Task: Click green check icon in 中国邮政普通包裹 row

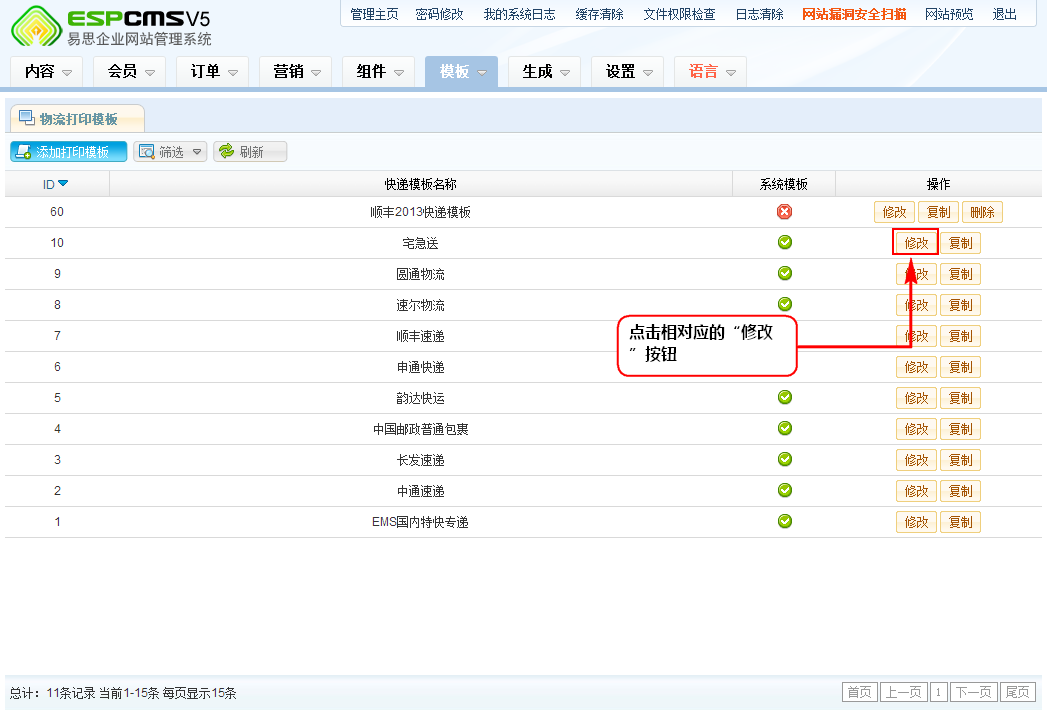Action: point(785,428)
